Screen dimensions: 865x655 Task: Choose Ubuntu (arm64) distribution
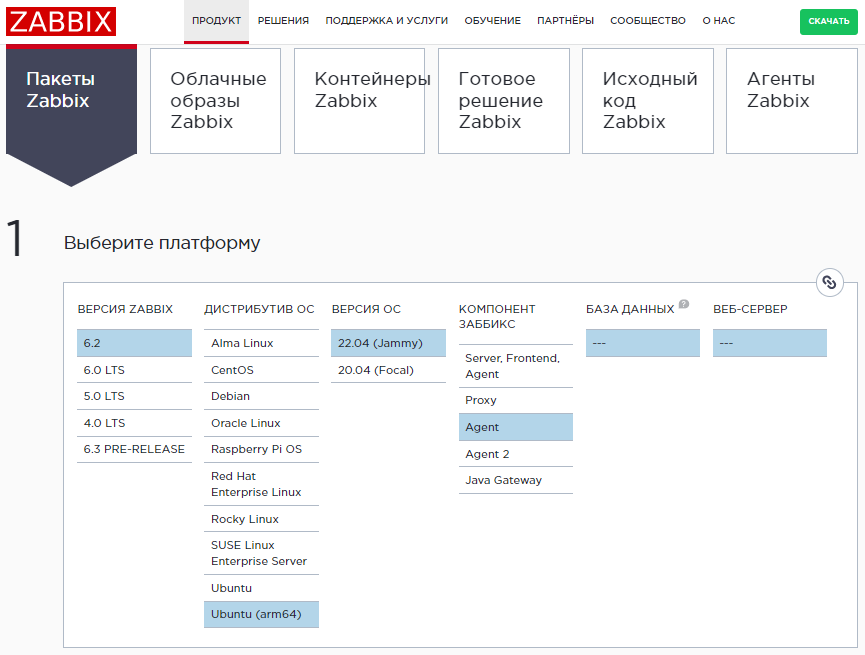coord(261,614)
